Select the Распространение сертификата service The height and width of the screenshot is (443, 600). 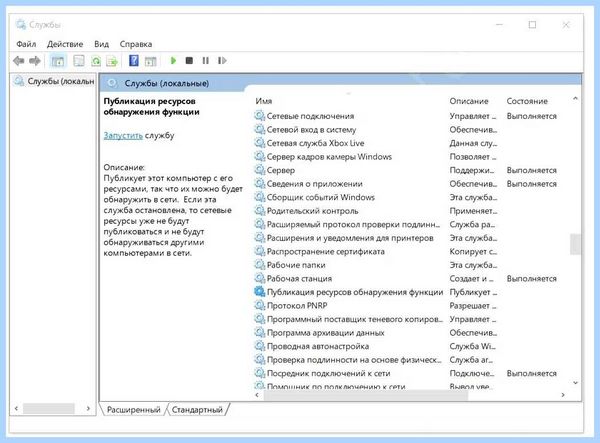click(x=326, y=251)
